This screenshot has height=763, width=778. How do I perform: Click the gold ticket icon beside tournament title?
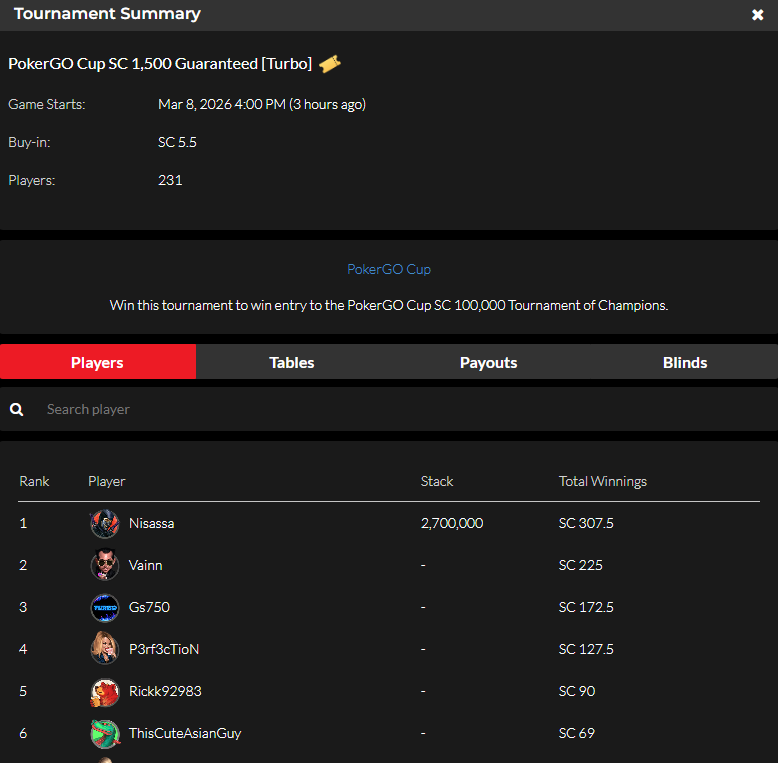tap(330, 64)
